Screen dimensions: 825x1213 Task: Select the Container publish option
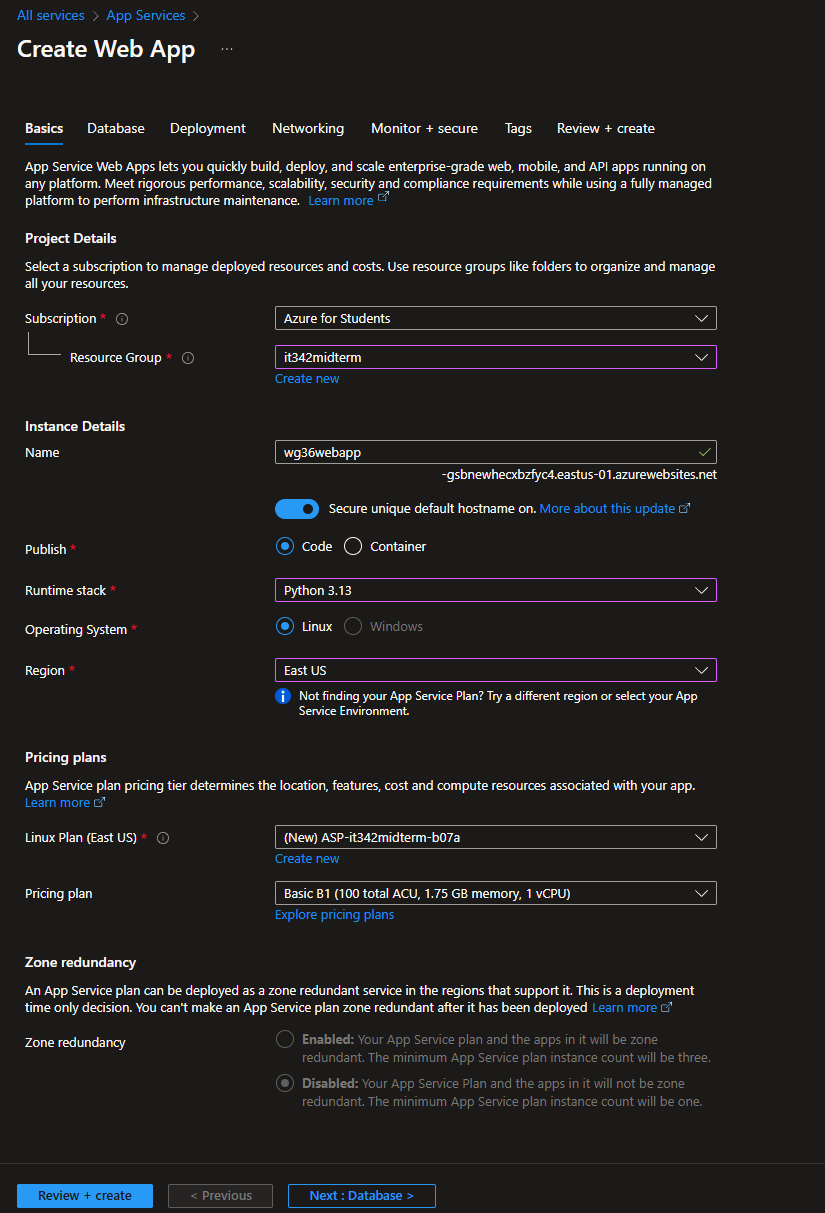coord(353,547)
